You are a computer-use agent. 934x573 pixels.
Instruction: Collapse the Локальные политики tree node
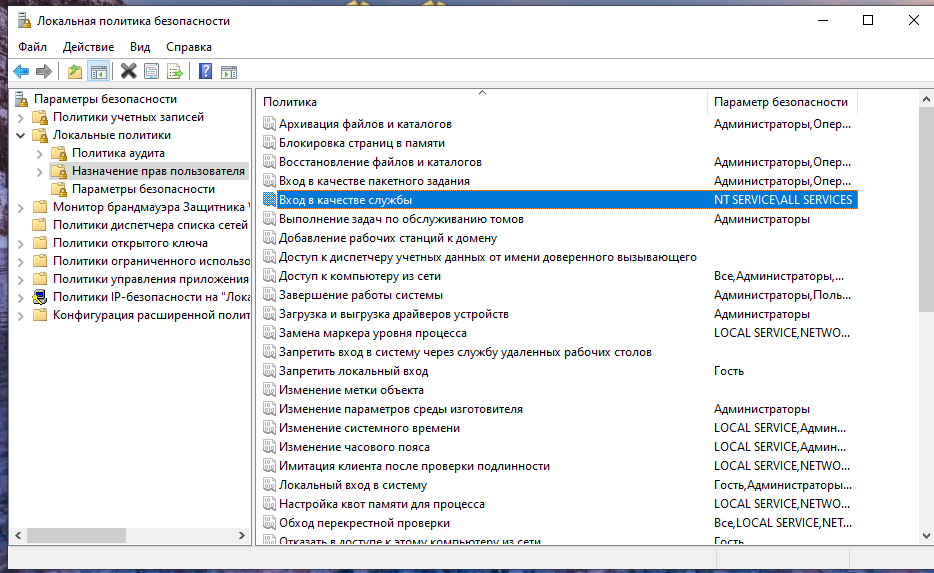(21, 135)
